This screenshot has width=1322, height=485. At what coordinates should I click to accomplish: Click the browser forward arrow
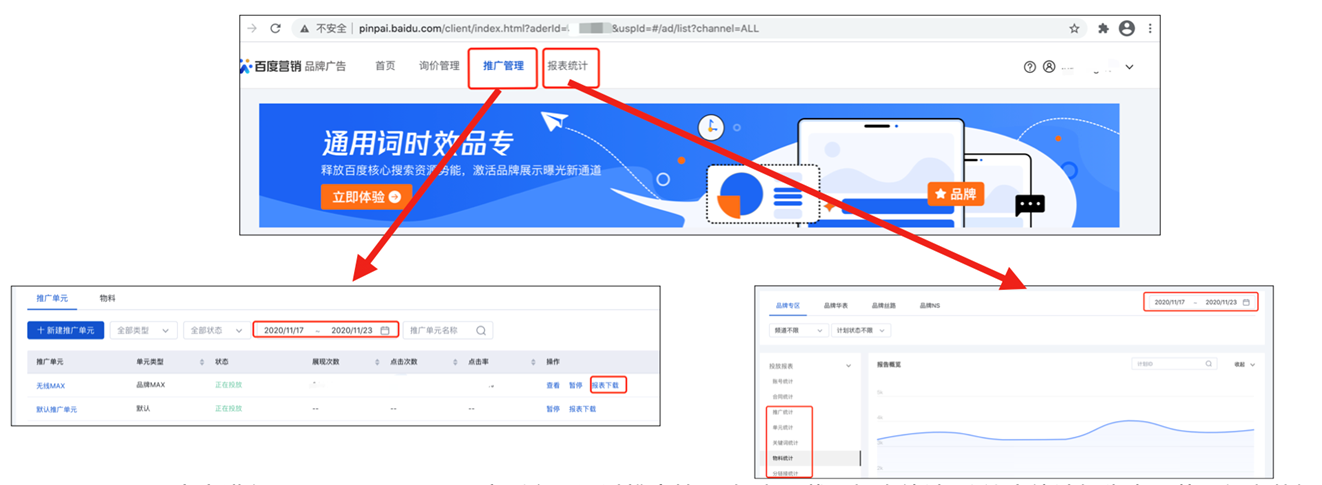(252, 29)
